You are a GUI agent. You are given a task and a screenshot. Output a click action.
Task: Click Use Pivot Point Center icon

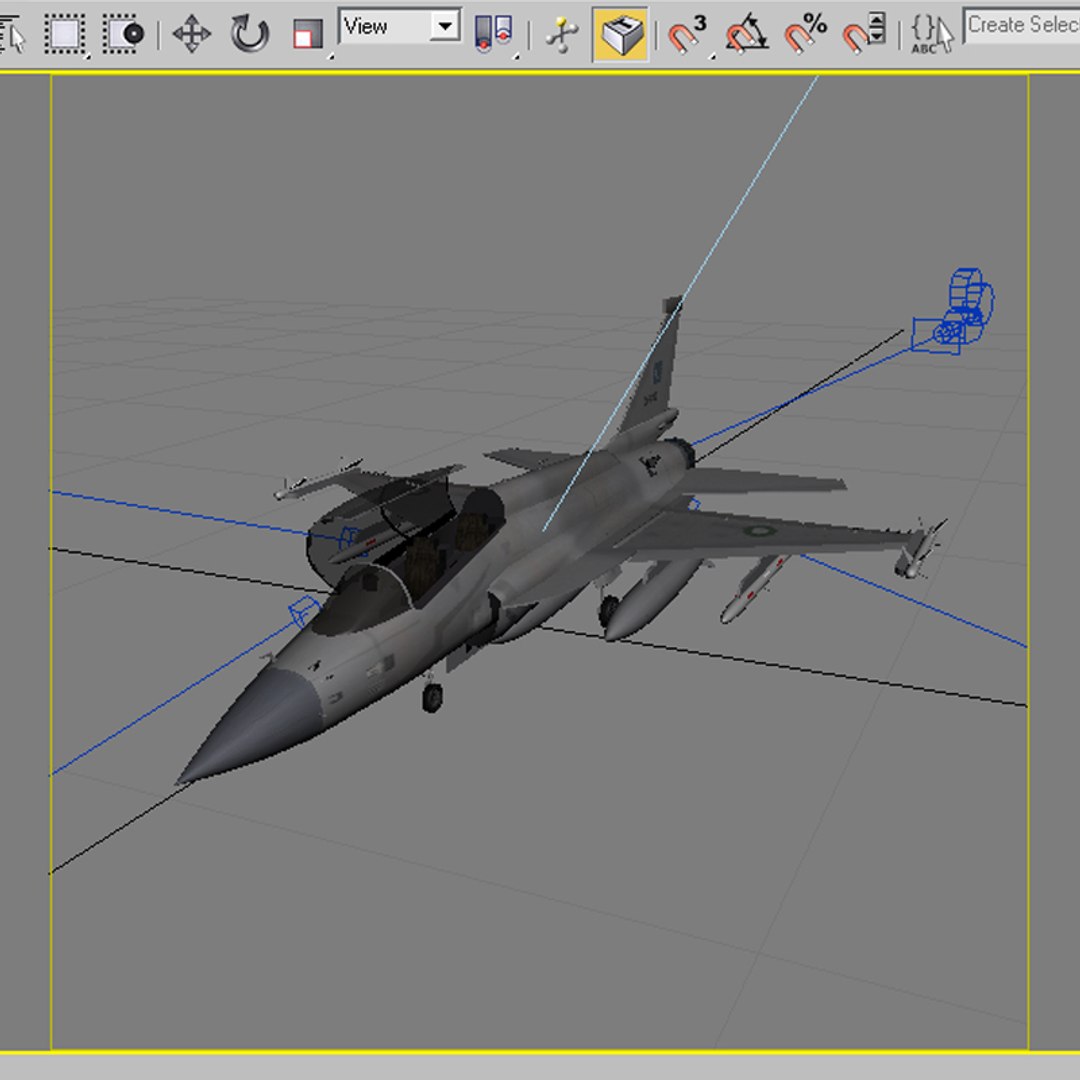[494, 33]
